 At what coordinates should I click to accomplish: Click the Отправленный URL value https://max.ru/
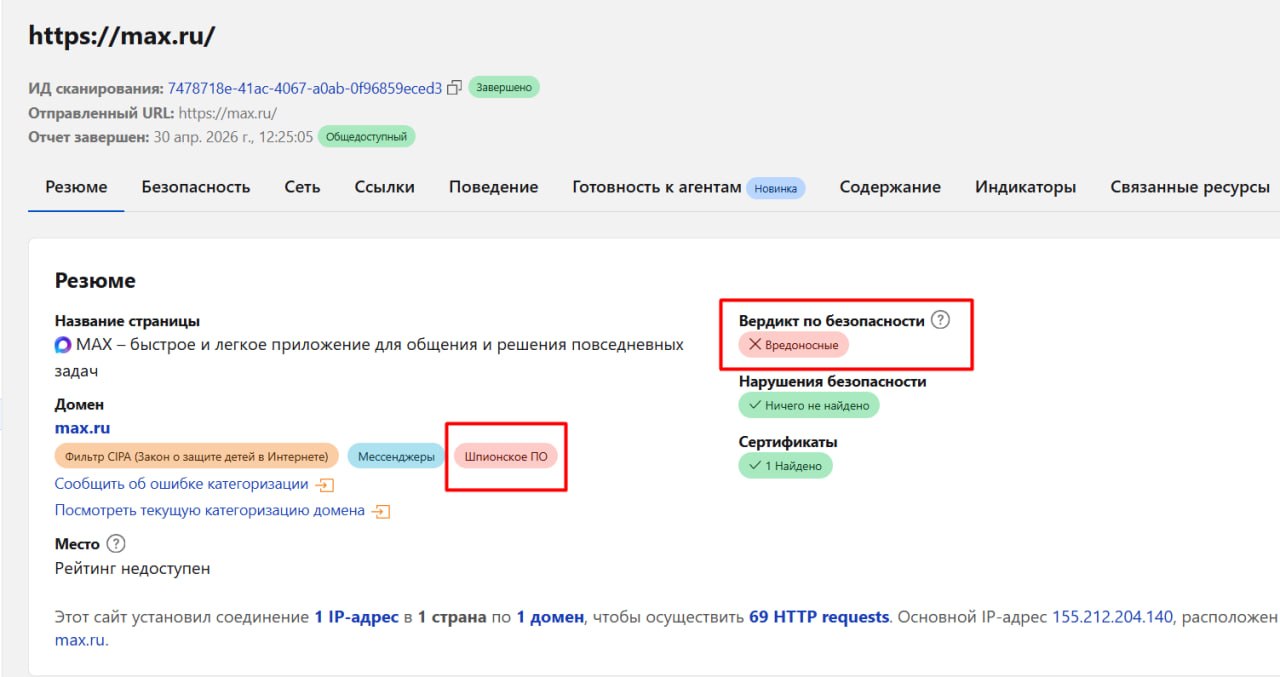[x=228, y=113]
